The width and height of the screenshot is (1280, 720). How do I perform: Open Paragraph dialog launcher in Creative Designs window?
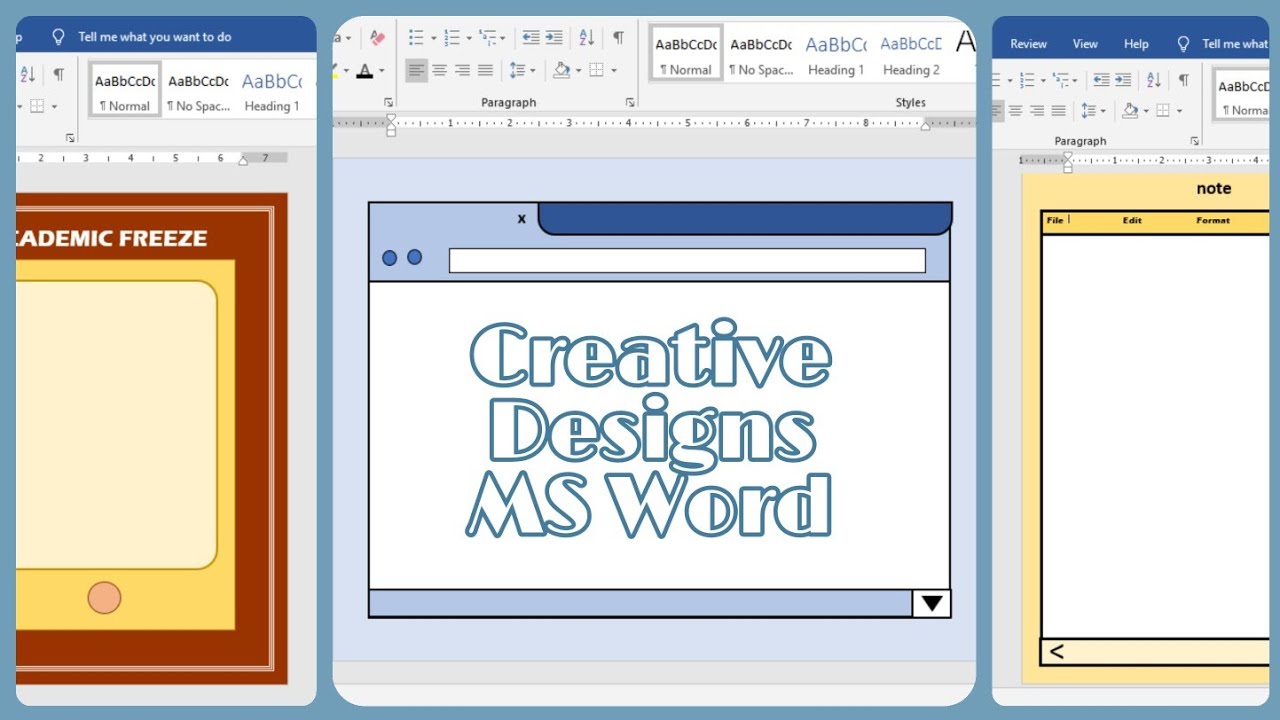pos(630,102)
